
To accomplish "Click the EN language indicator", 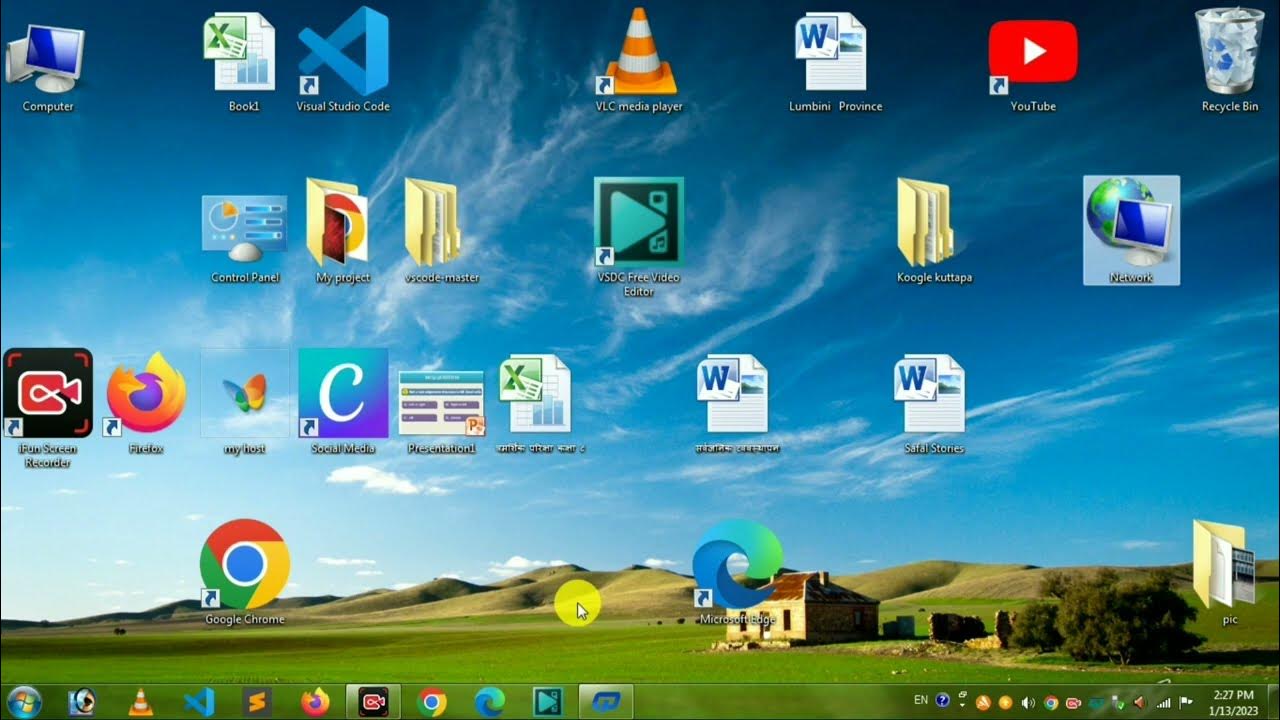I will point(921,700).
